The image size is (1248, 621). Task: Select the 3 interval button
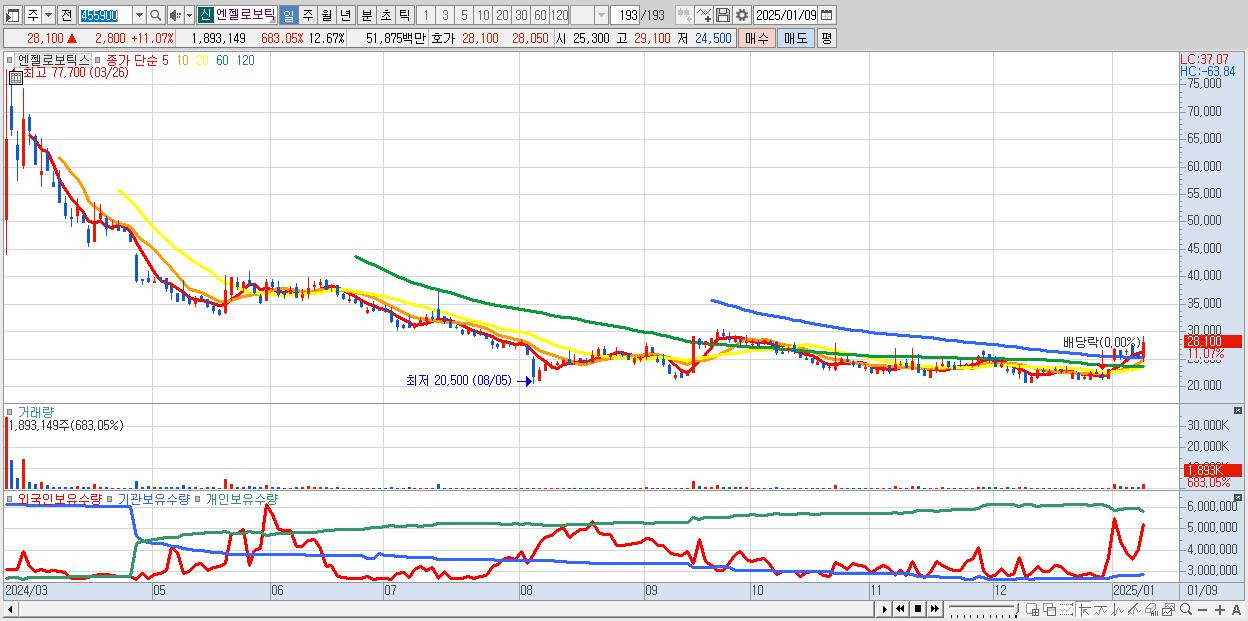[444, 15]
